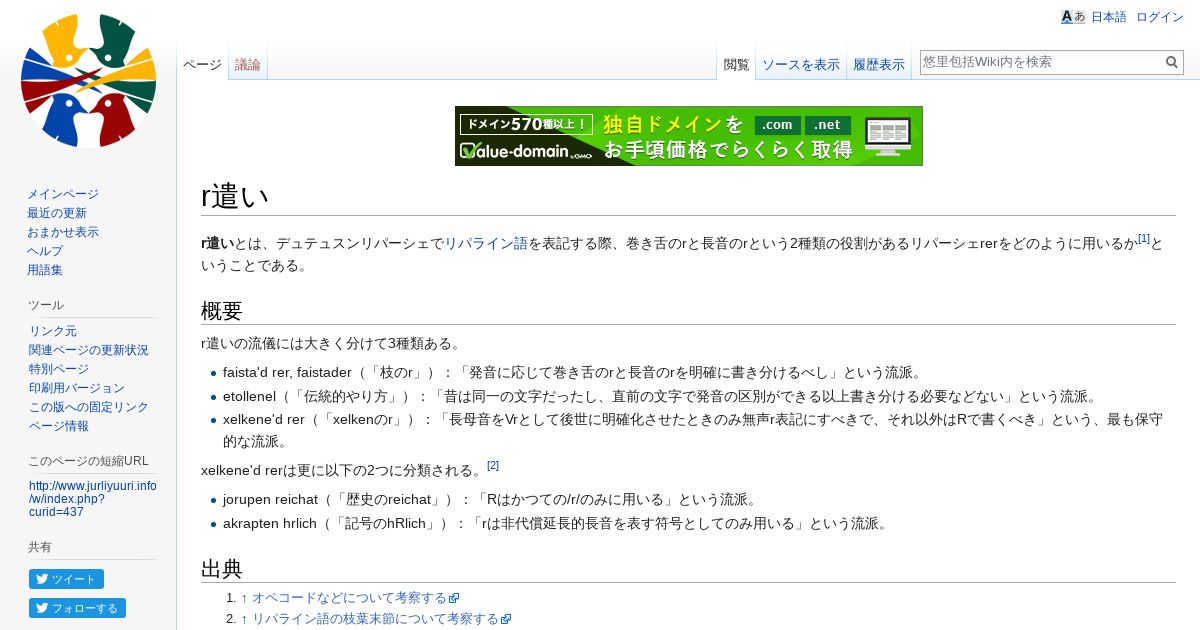Open the 履歴表示 history tab
1200x630 pixels.
point(879,64)
